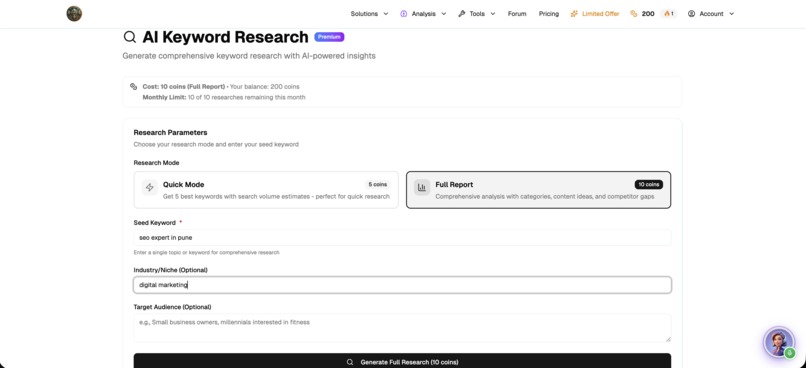
Task: Click the Target Audience textarea
Action: pos(402,328)
